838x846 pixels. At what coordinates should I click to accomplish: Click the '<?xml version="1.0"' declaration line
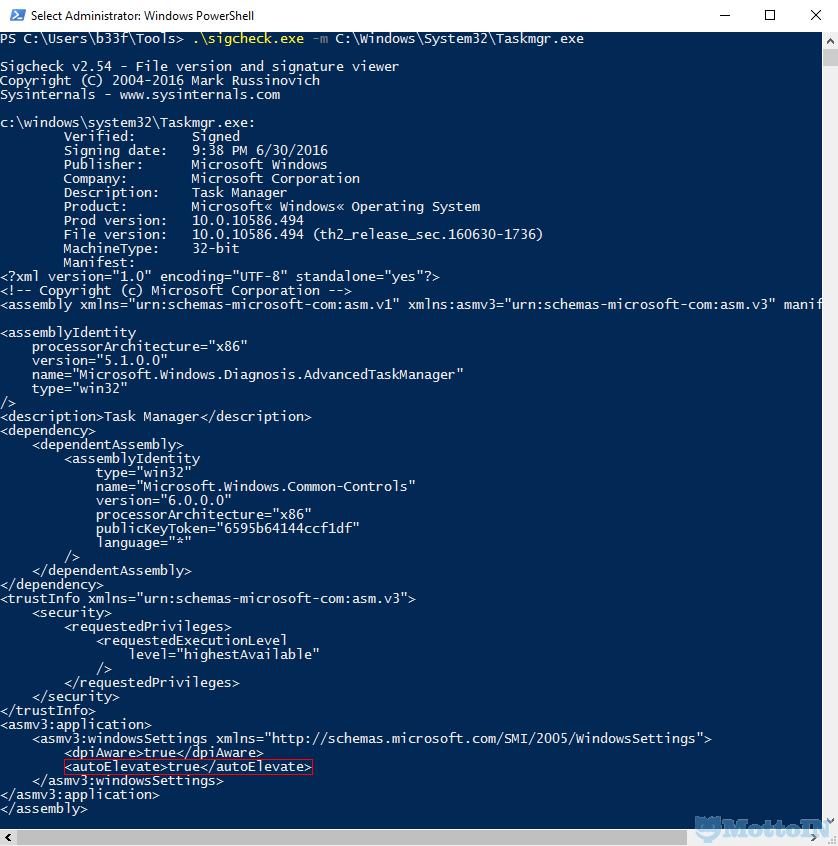(220, 277)
